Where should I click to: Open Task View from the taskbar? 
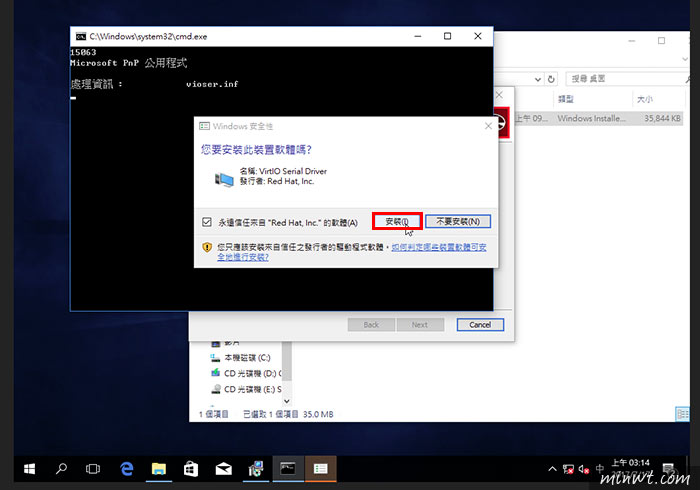point(93,469)
